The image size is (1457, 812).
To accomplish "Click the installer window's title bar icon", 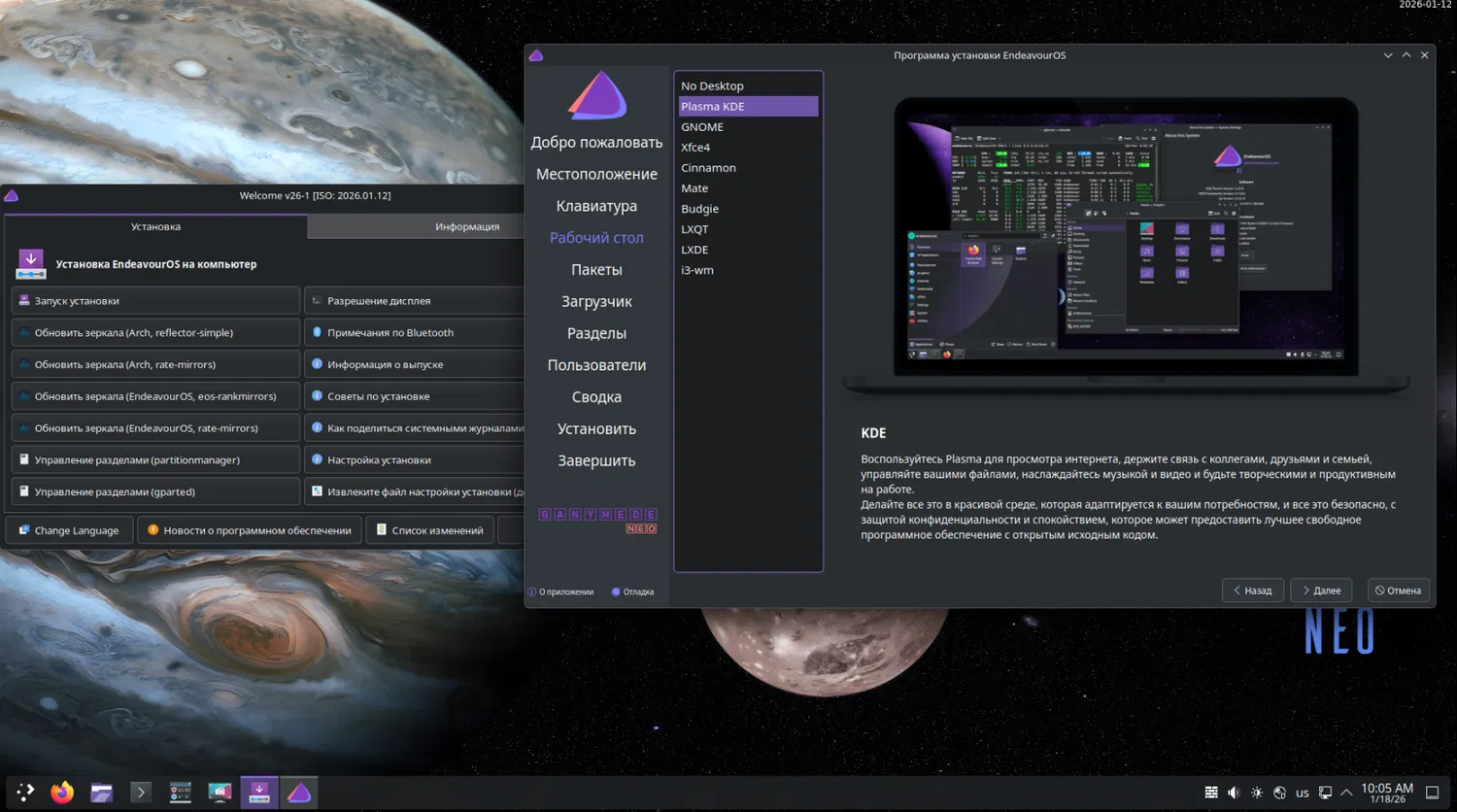I will click(536, 55).
